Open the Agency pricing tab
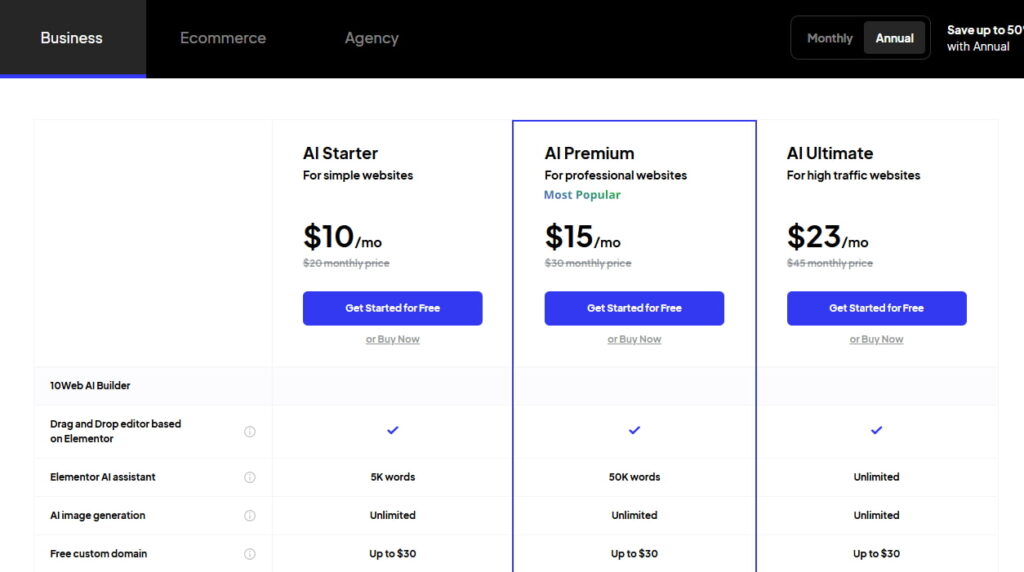 372,38
